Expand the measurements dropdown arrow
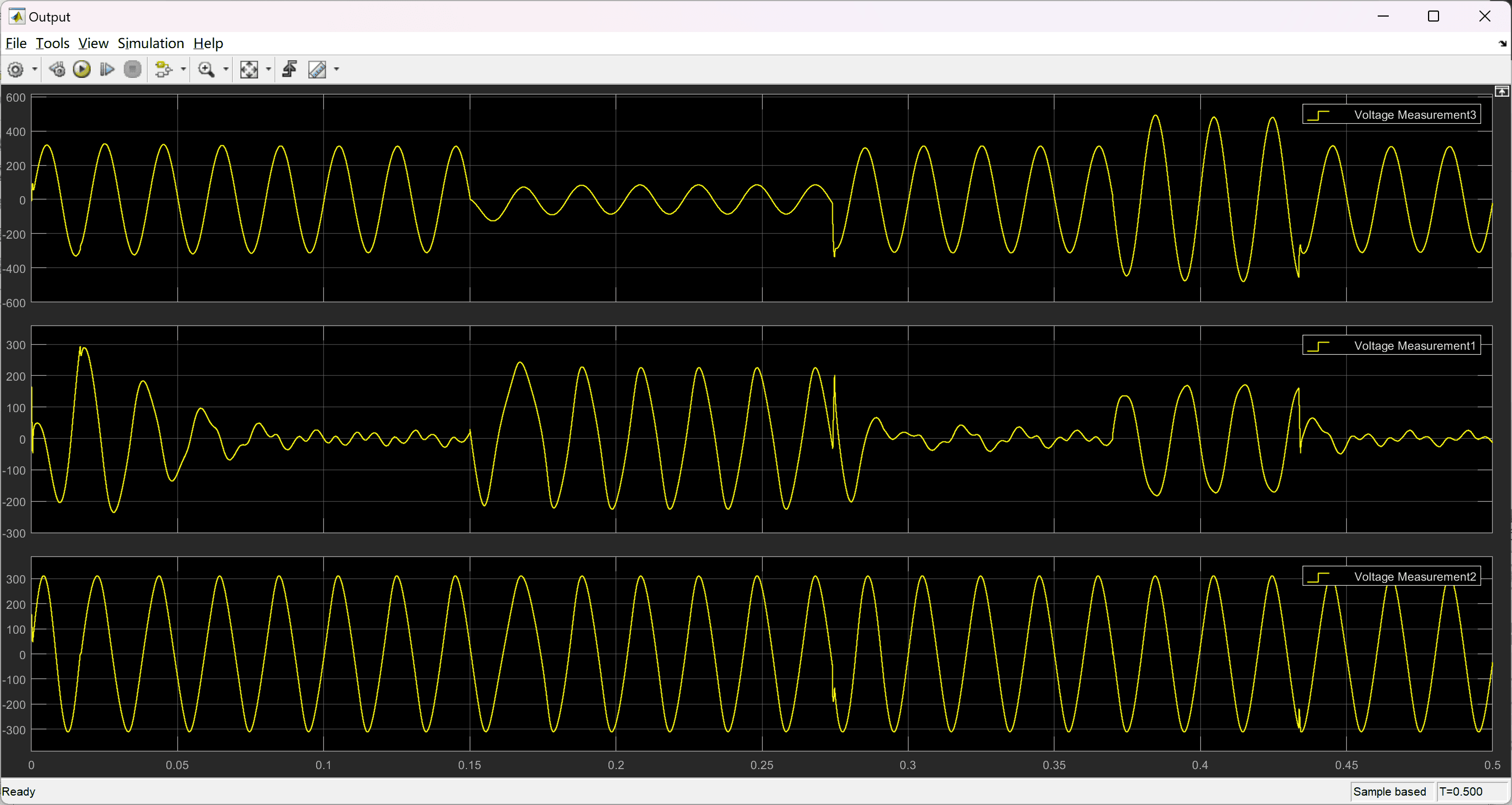 click(337, 70)
